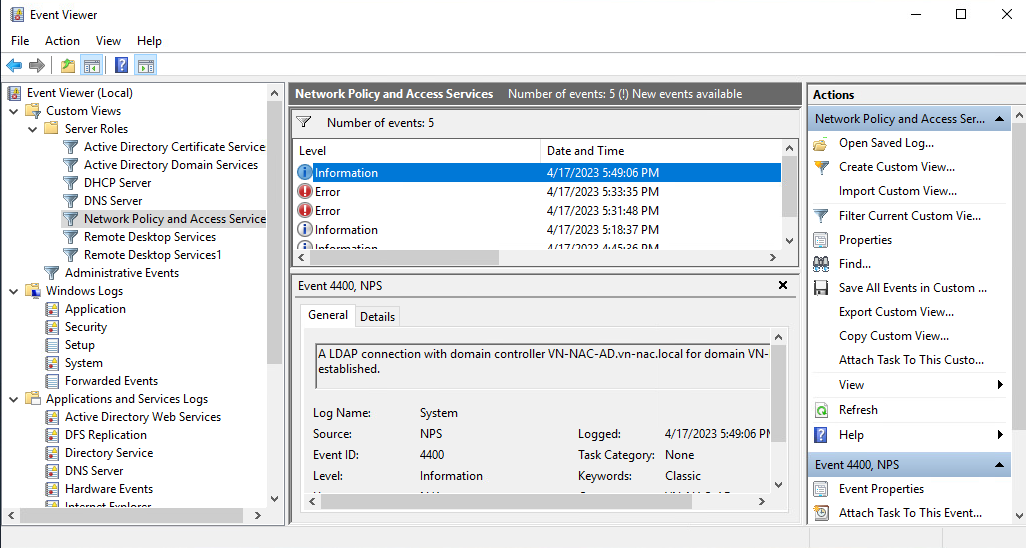
Task: Switch to the Details tab
Action: point(378,317)
